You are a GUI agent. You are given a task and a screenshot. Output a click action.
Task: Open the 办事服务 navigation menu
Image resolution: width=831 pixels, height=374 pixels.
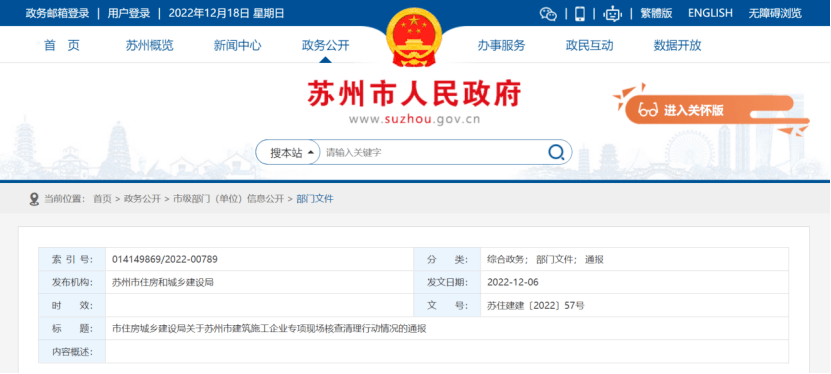(501, 46)
